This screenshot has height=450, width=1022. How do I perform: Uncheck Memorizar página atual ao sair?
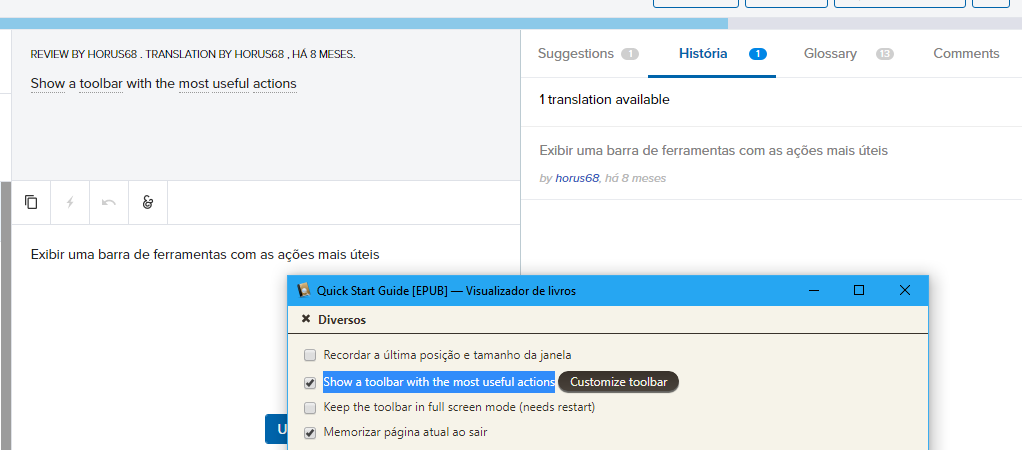pyautogui.click(x=310, y=433)
